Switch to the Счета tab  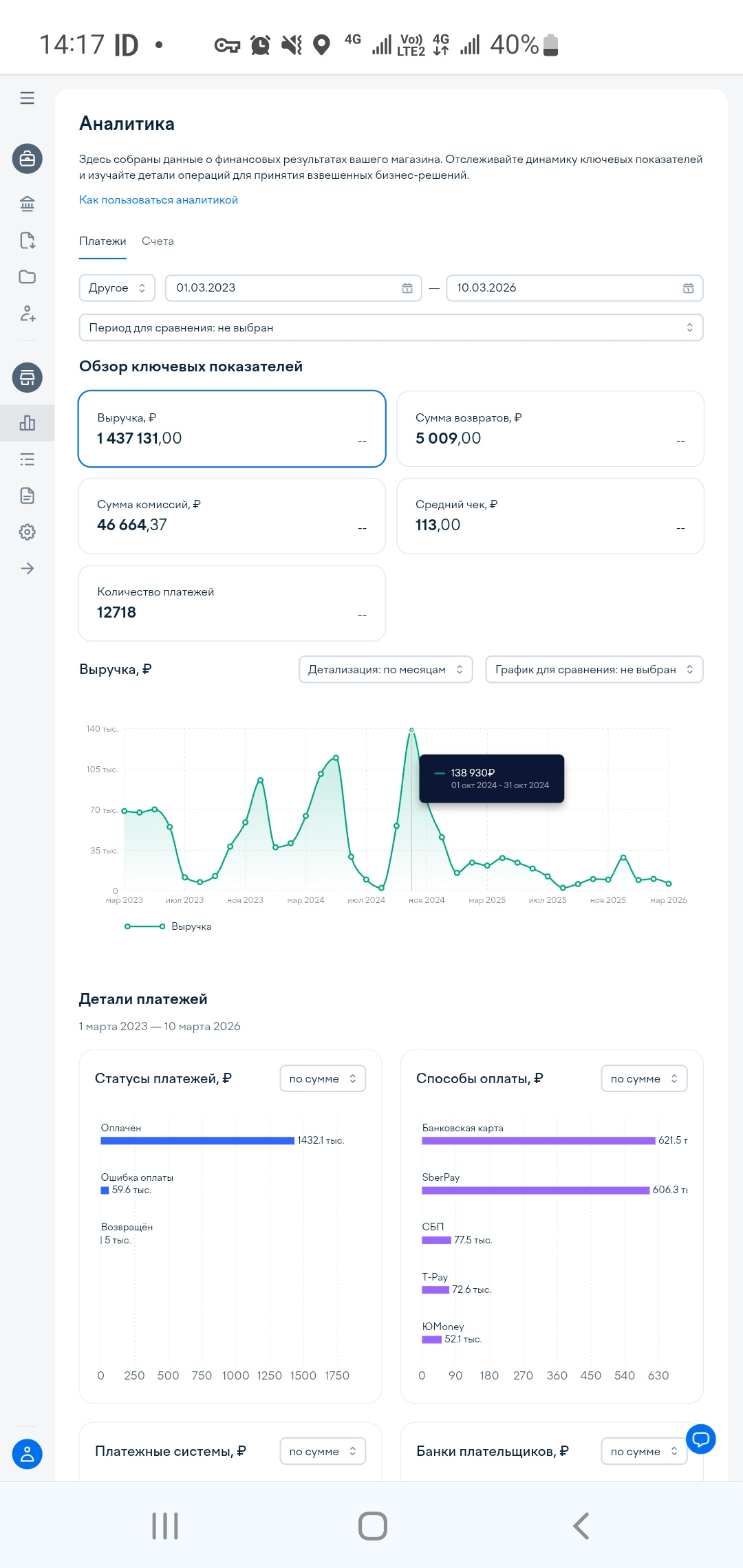tap(158, 241)
